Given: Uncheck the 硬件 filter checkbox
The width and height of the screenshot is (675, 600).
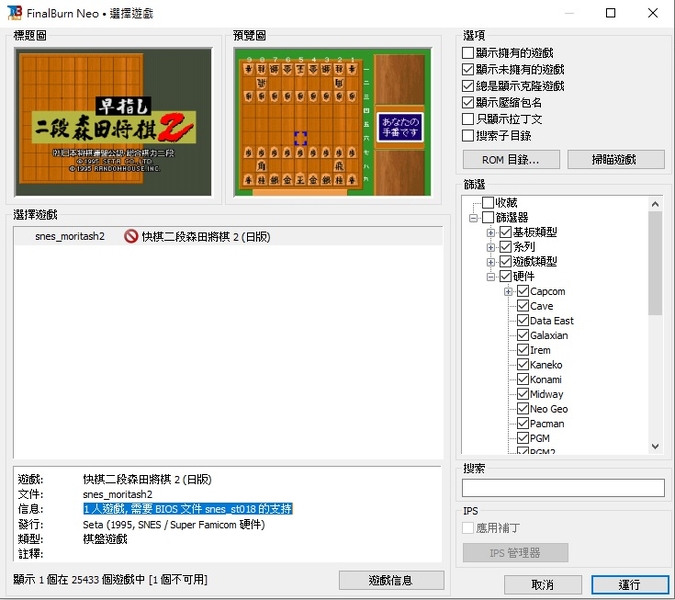Looking at the screenshot, I should [x=505, y=276].
